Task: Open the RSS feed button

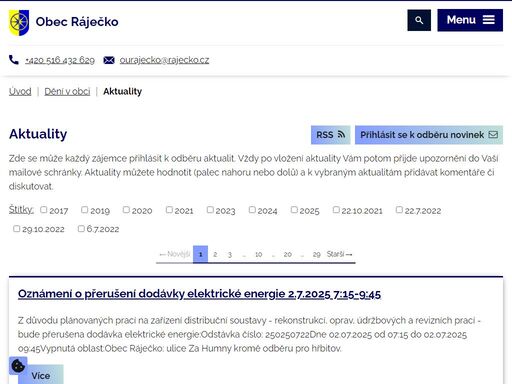Action: click(x=331, y=135)
